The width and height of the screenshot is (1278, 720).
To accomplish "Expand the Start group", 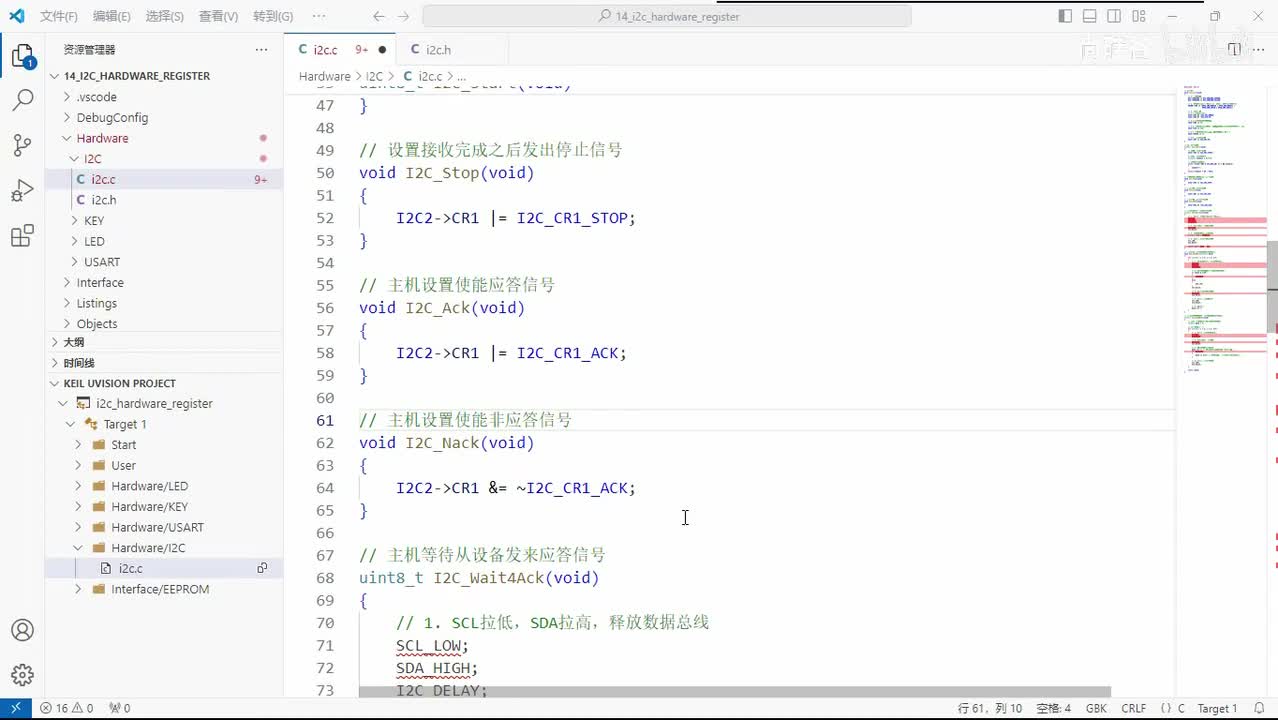I will tap(123, 445).
